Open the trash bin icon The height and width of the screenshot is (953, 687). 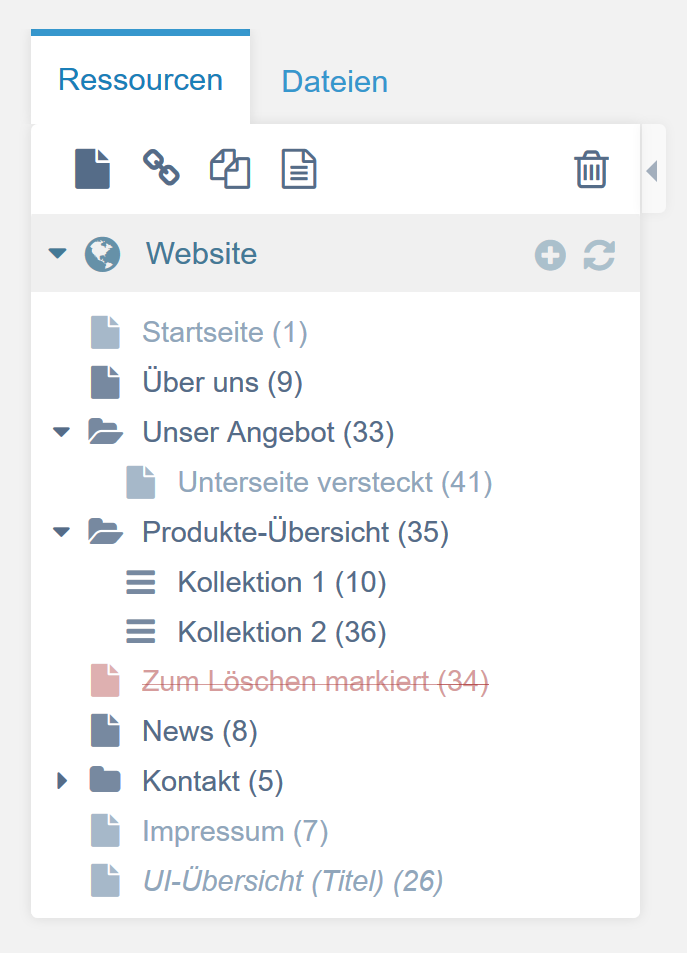(x=591, y=169)
